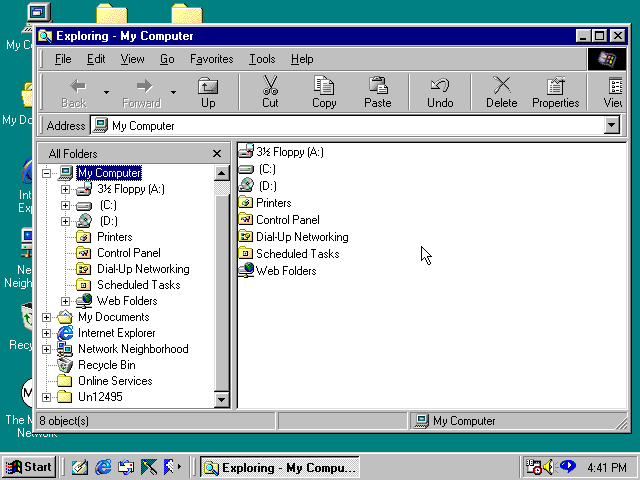
Task: Select Scheduled Tasks in folder tree
Action: (138, 285)
